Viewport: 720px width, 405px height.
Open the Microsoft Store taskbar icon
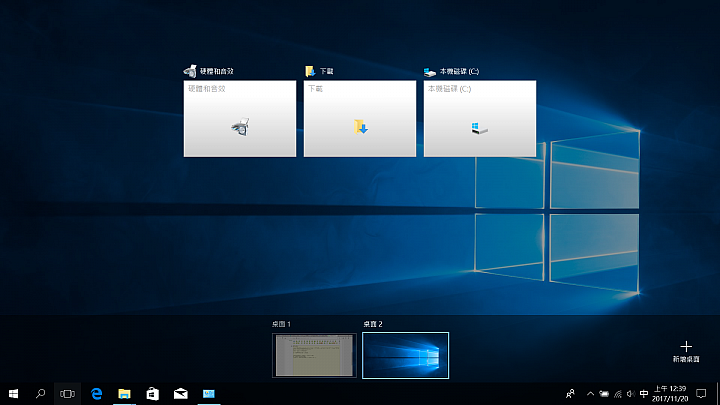[x=152, y=394]
